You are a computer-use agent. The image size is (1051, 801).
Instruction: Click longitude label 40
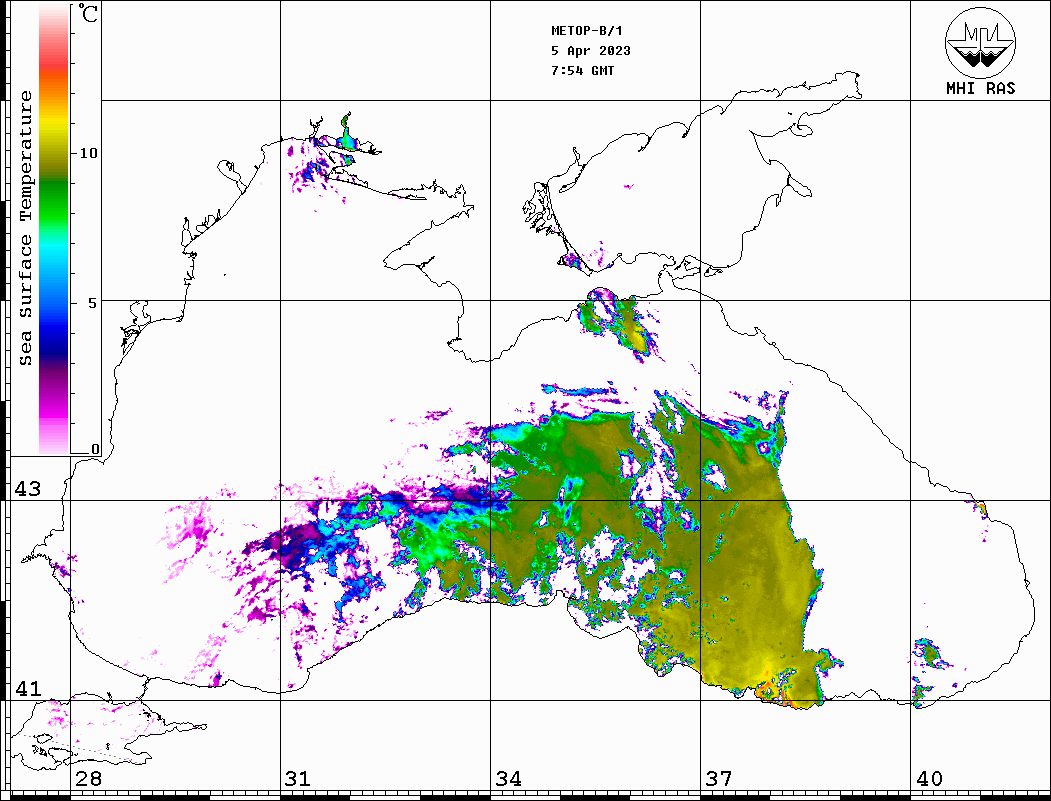pos(929,779)
